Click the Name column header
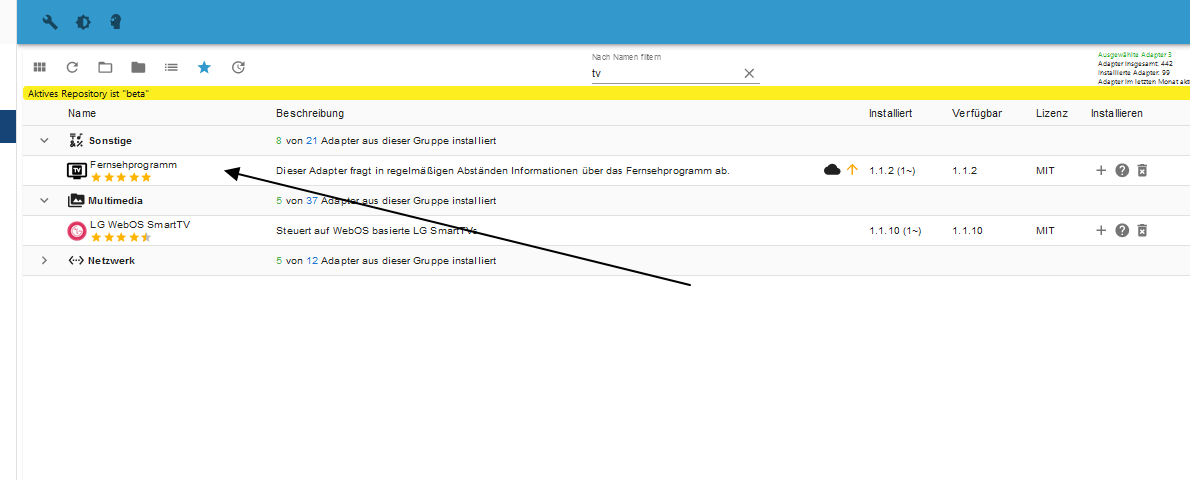The image size is (1190, 480). tap(82, 113)
